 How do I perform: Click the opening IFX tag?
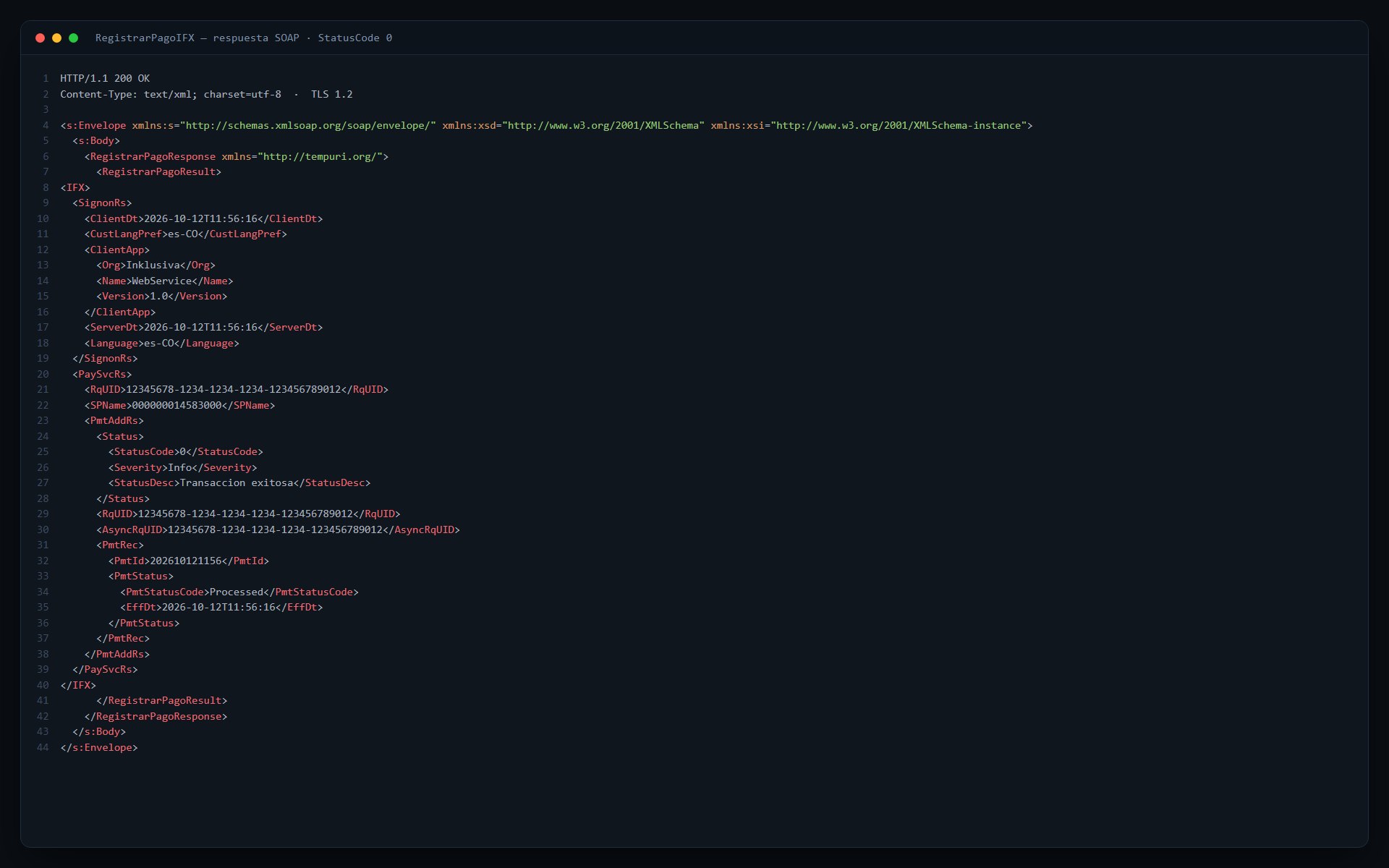75,187
